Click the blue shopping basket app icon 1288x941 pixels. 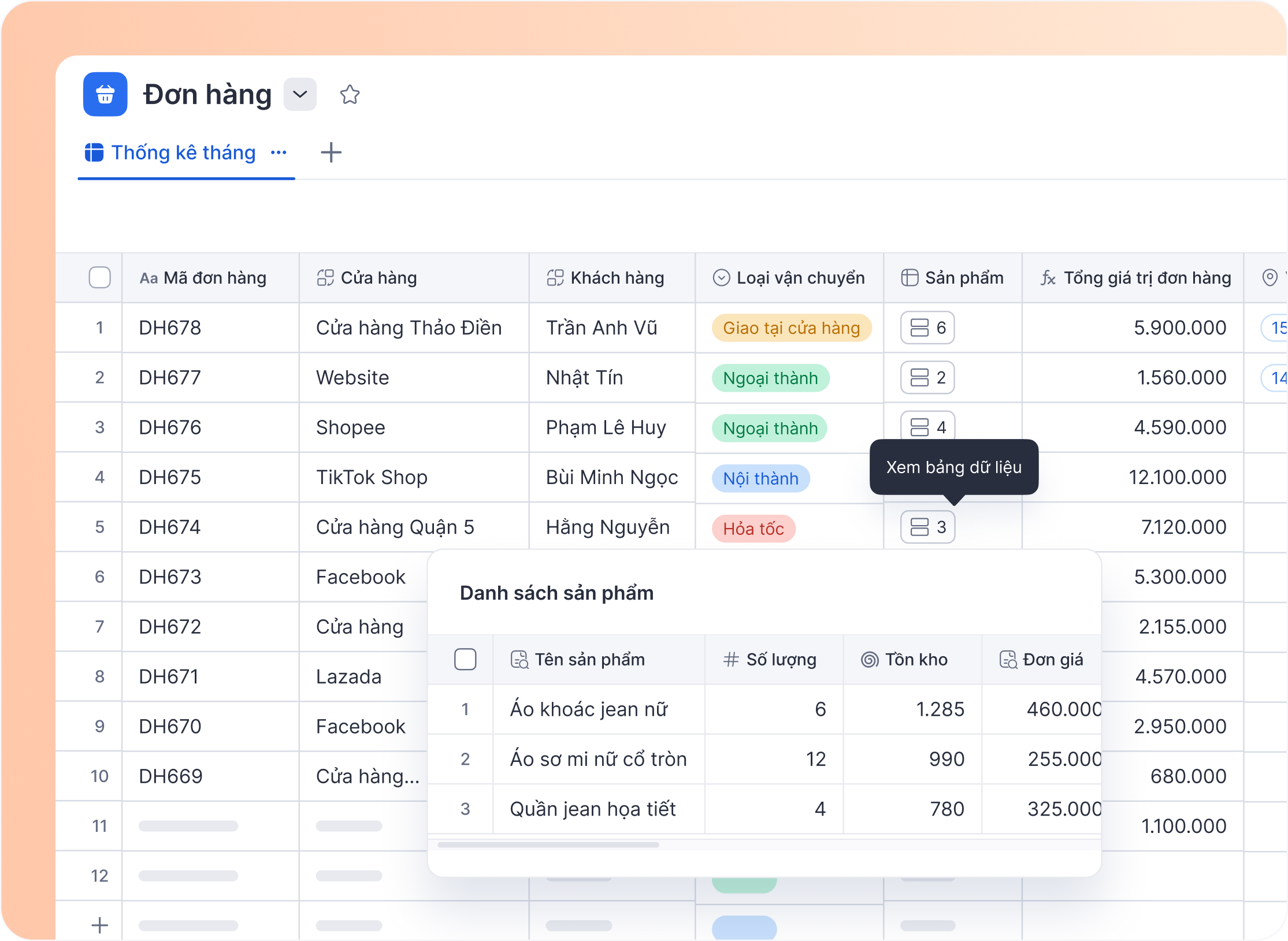tap(105, 94)
